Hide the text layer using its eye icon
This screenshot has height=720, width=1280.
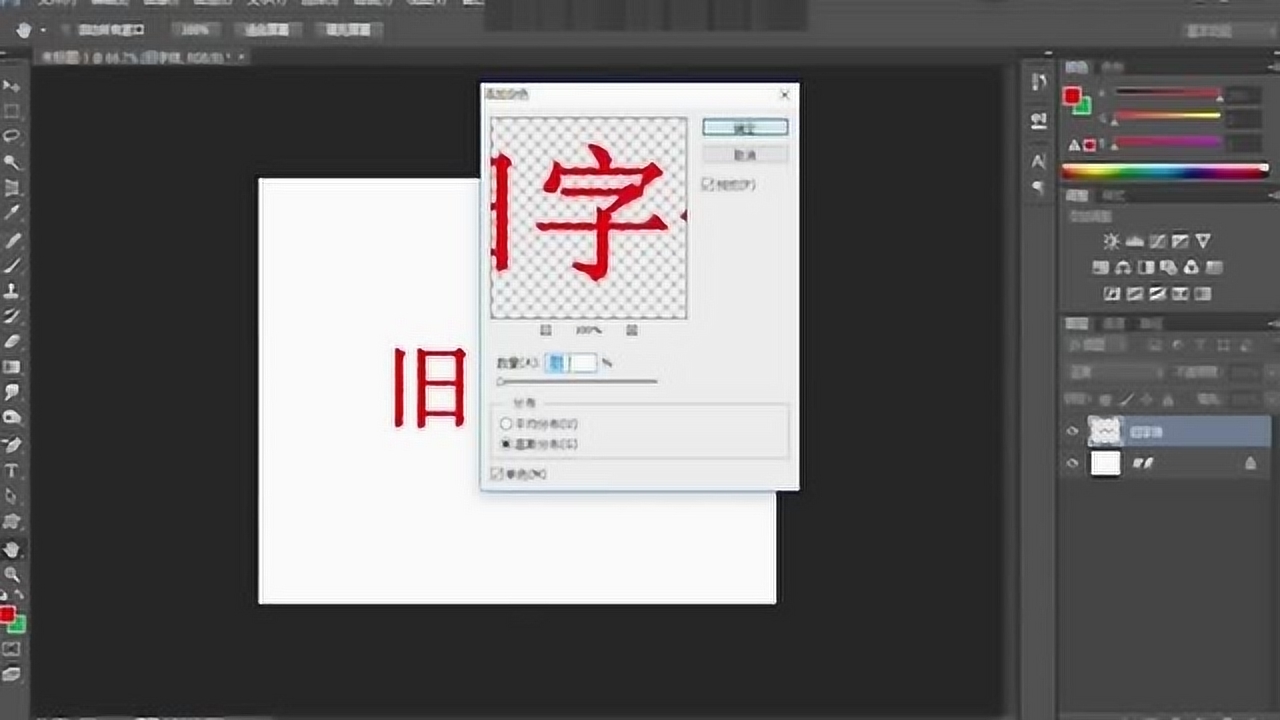pyautogui.click(x=1072, y=431)
